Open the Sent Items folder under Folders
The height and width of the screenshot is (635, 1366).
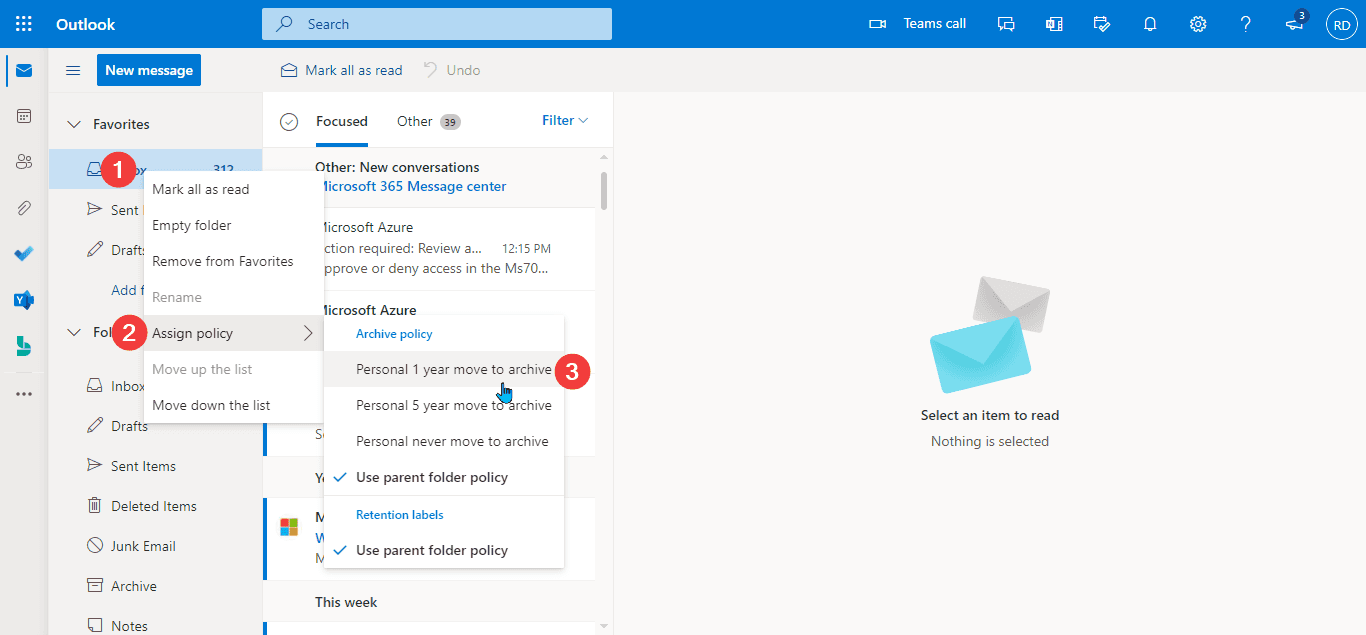pyautogui.click(x=155, y=466)
